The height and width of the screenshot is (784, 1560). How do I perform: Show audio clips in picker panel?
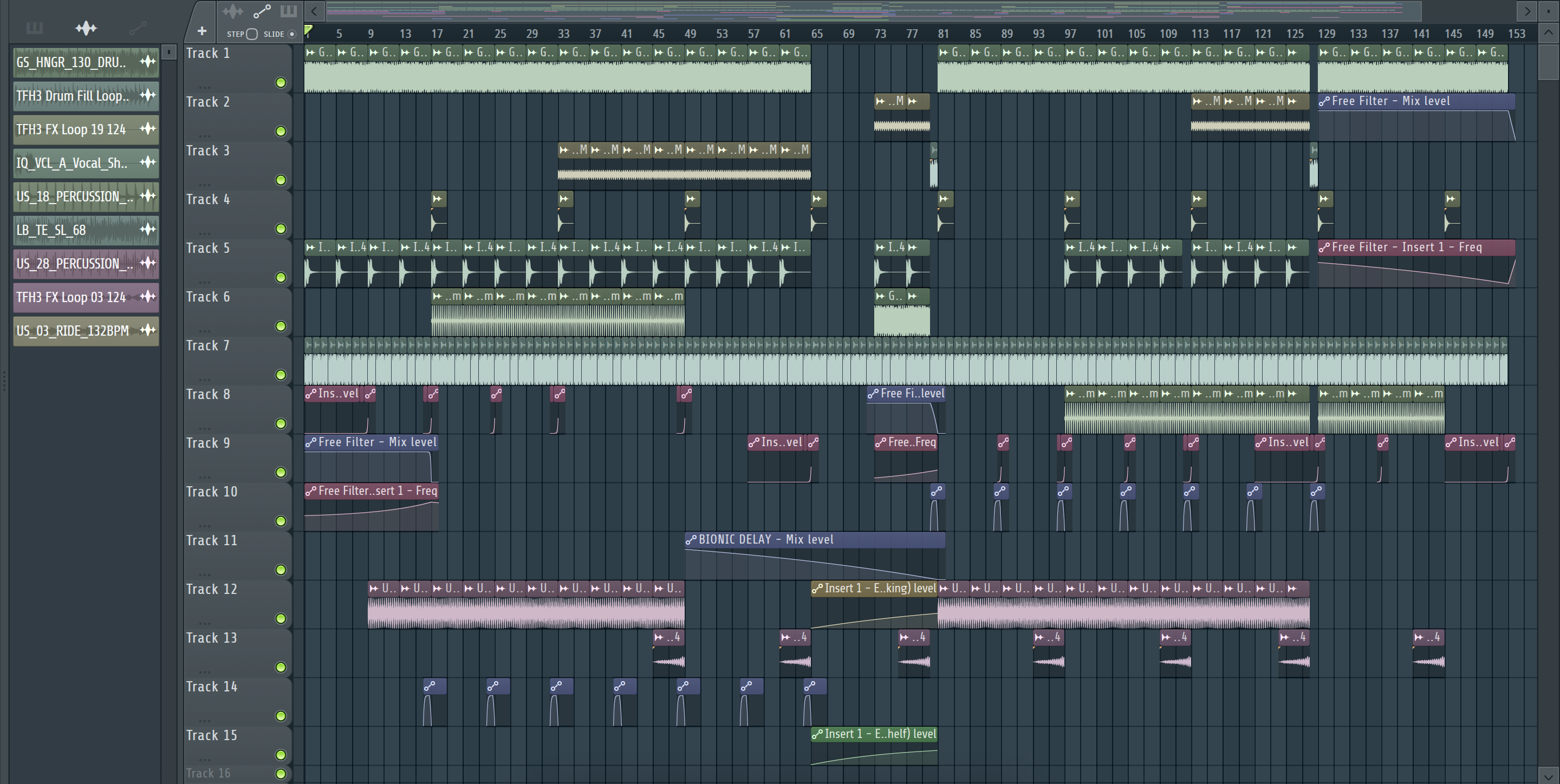(86, 28)
